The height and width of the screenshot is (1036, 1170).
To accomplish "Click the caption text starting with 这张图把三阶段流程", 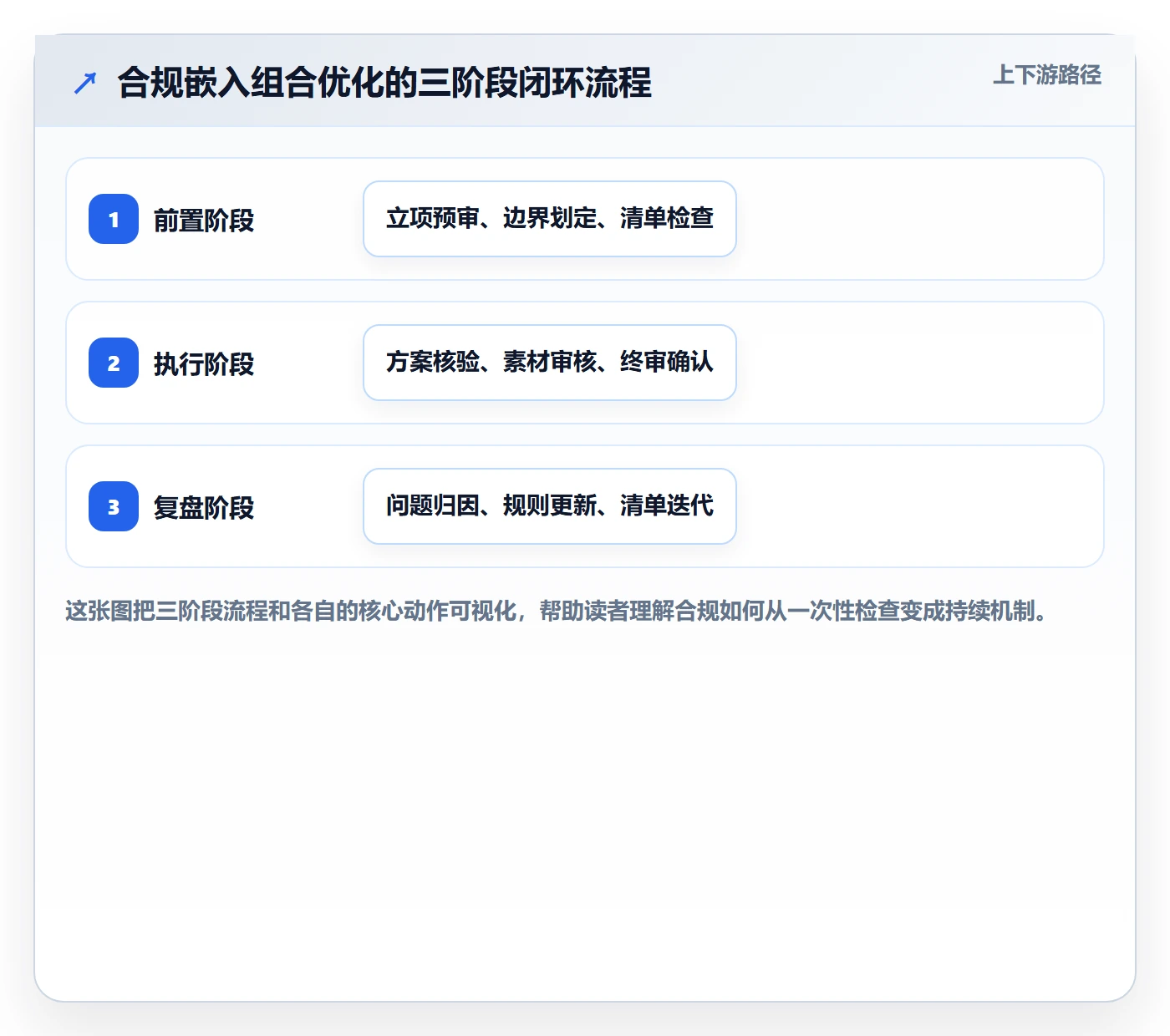I will click(557, 611).
